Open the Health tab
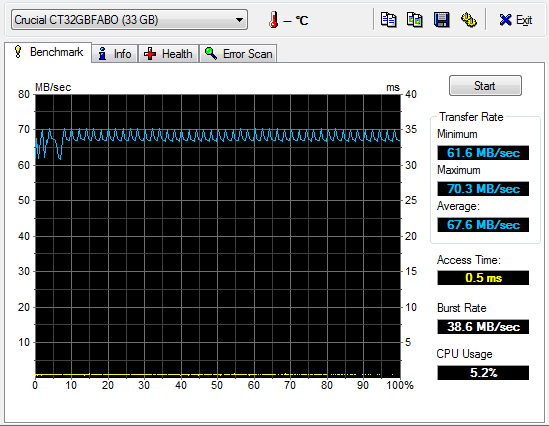549x426 pixels. tap(168, 54)
